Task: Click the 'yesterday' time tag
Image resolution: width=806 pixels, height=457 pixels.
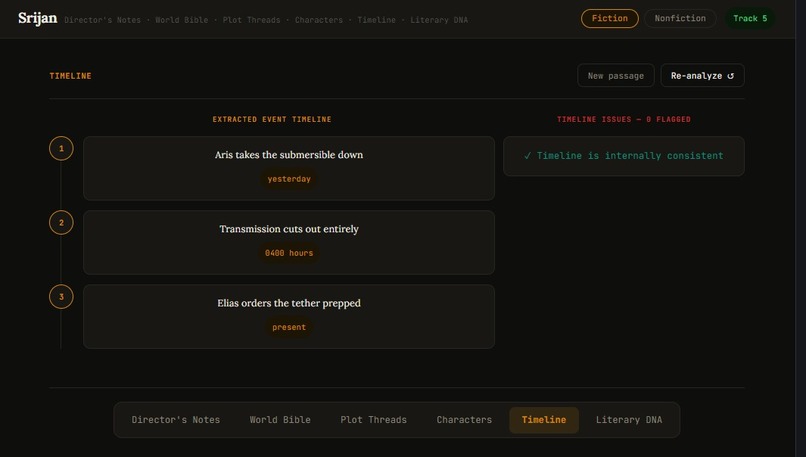Action: pos(289,179)
